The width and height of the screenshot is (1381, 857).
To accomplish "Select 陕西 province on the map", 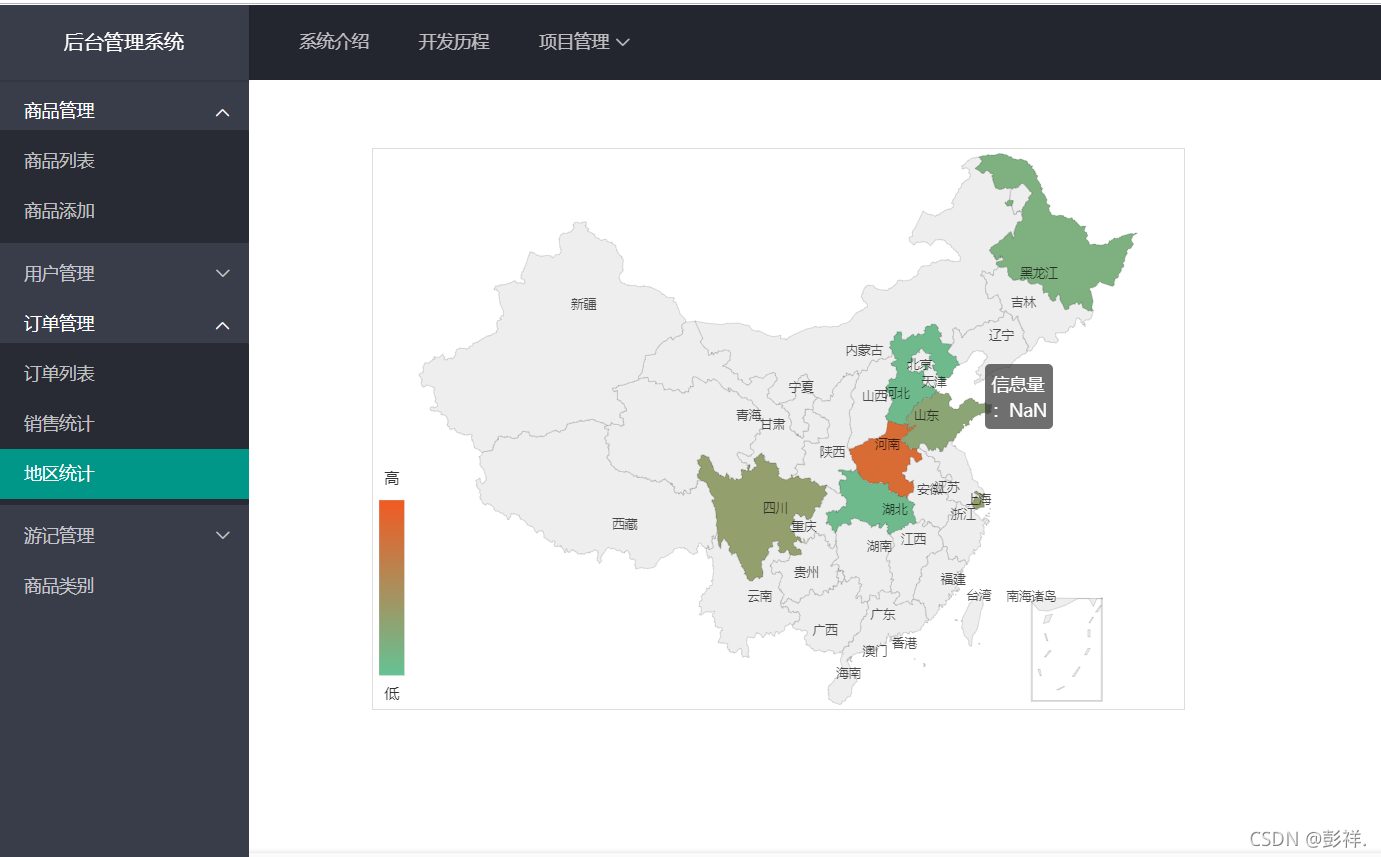I will [832, 452].
